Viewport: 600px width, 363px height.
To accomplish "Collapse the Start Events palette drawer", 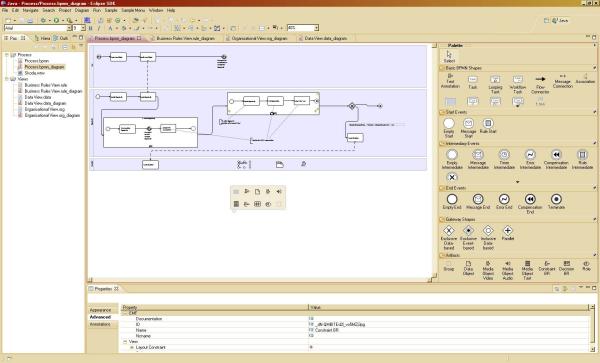I will (456, 112).
